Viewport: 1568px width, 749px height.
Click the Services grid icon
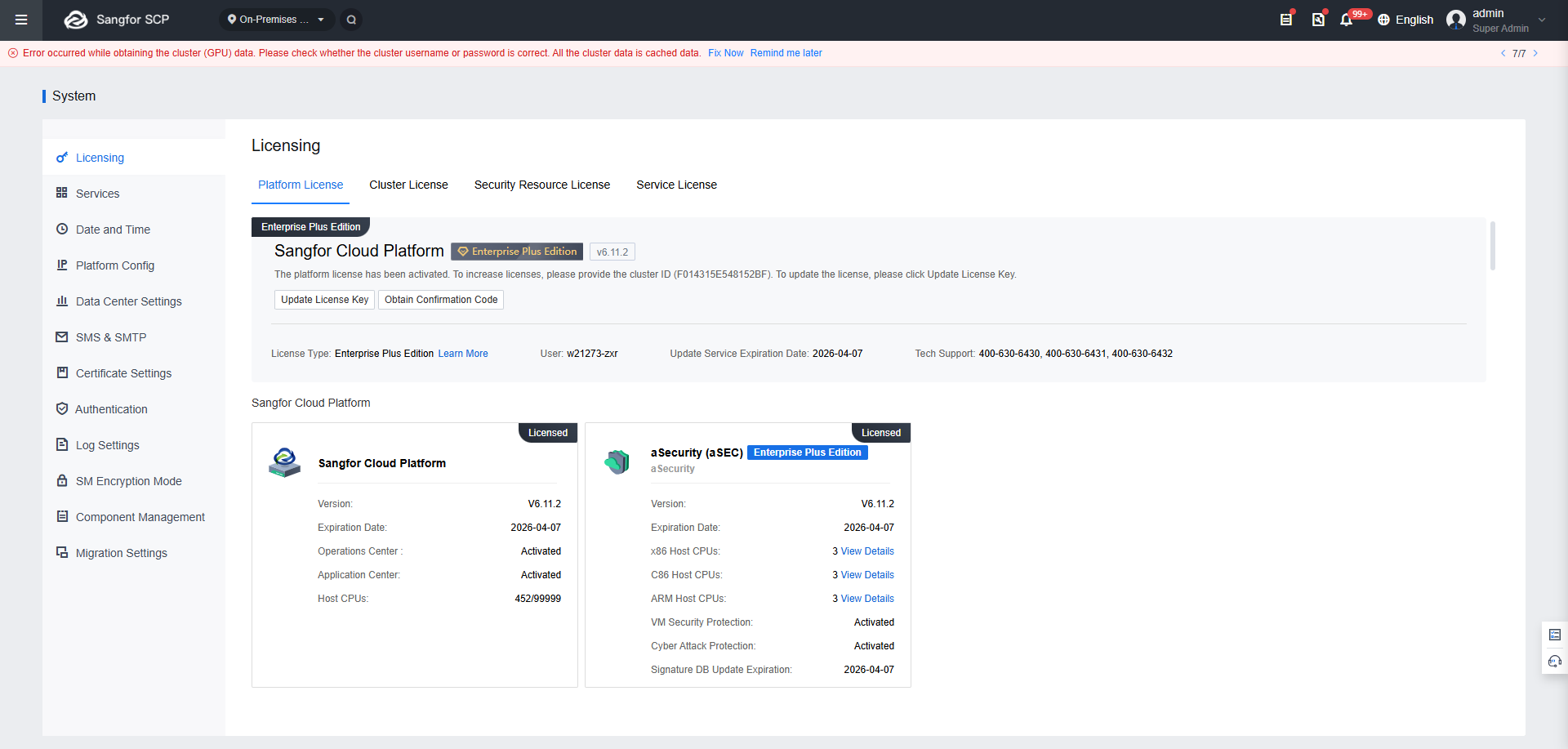click(x=62, y=194)
